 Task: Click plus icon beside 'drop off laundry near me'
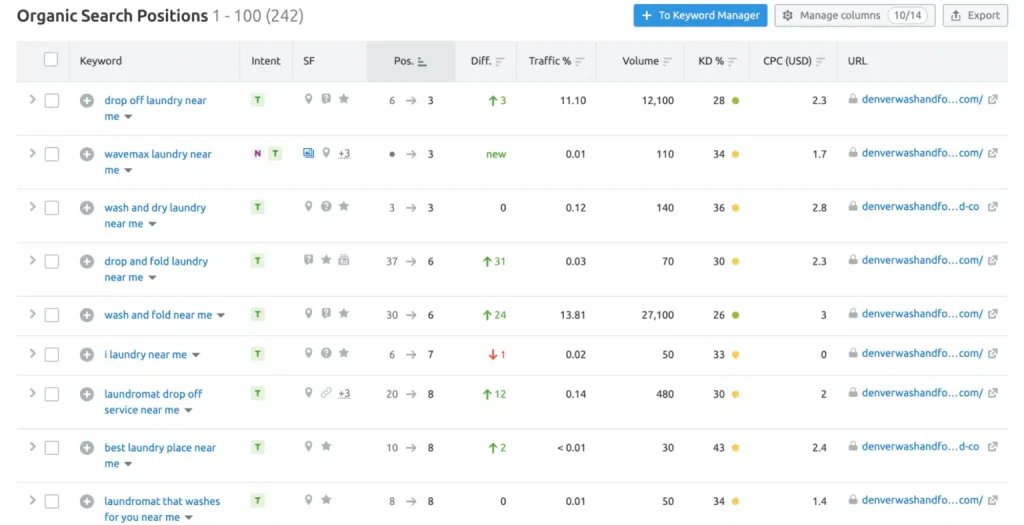tap(87, 101)
